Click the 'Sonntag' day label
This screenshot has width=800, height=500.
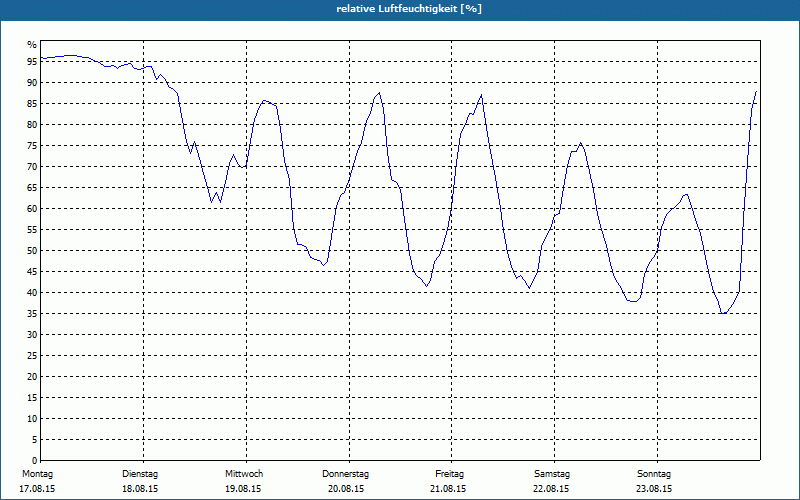point(654,474)
